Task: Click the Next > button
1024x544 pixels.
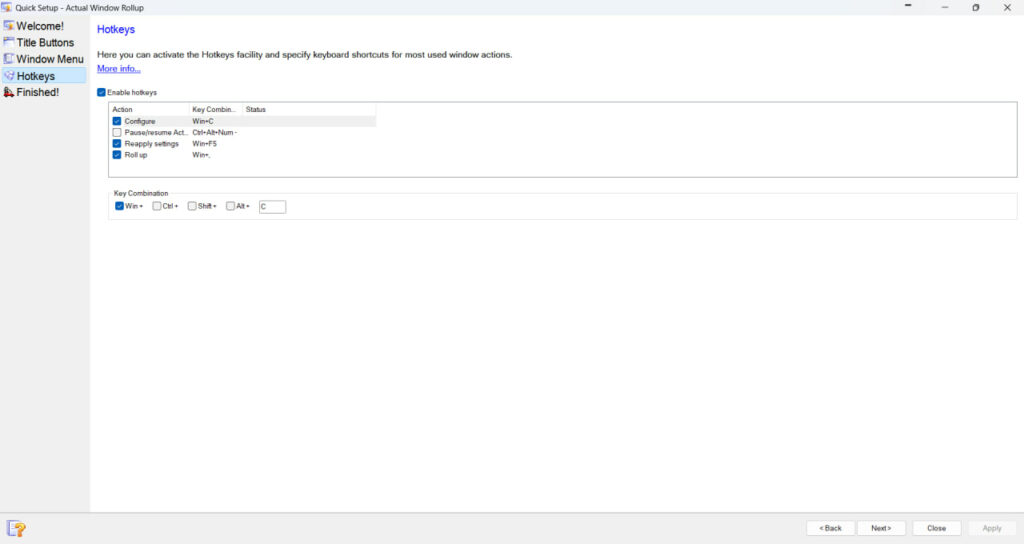Action: (881, 528)
